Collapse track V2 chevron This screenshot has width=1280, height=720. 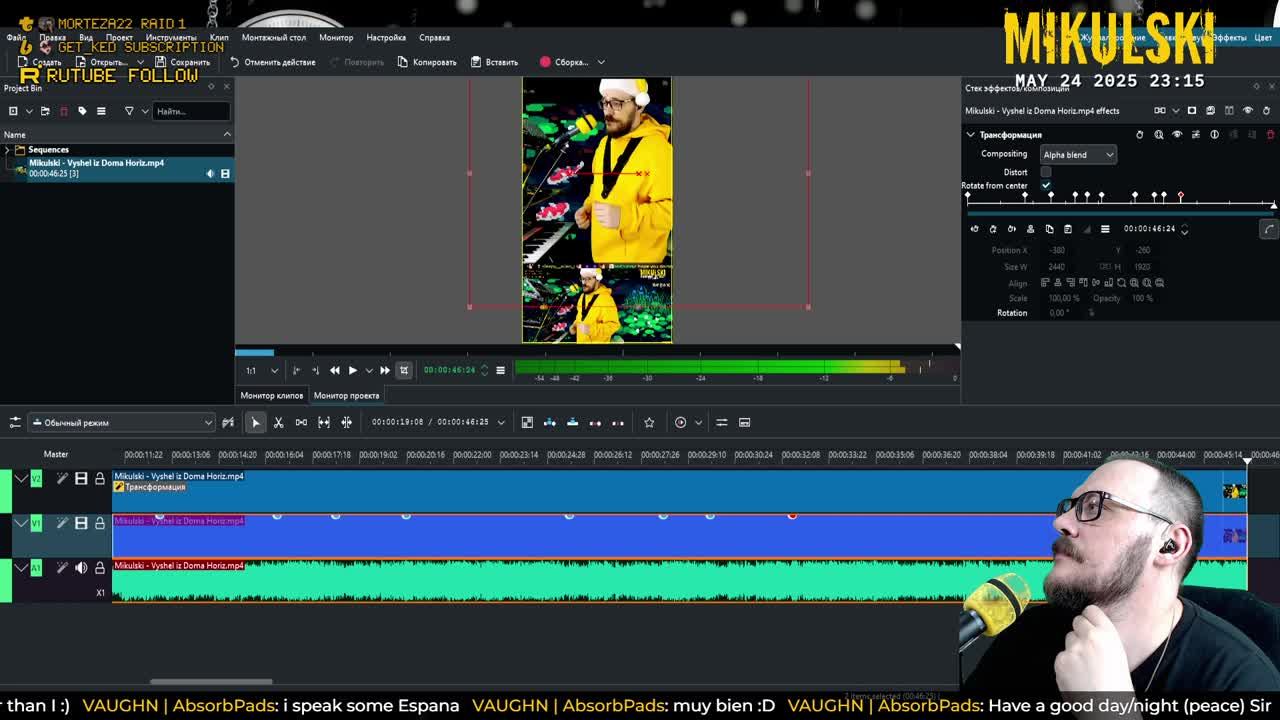coord(21,479)
